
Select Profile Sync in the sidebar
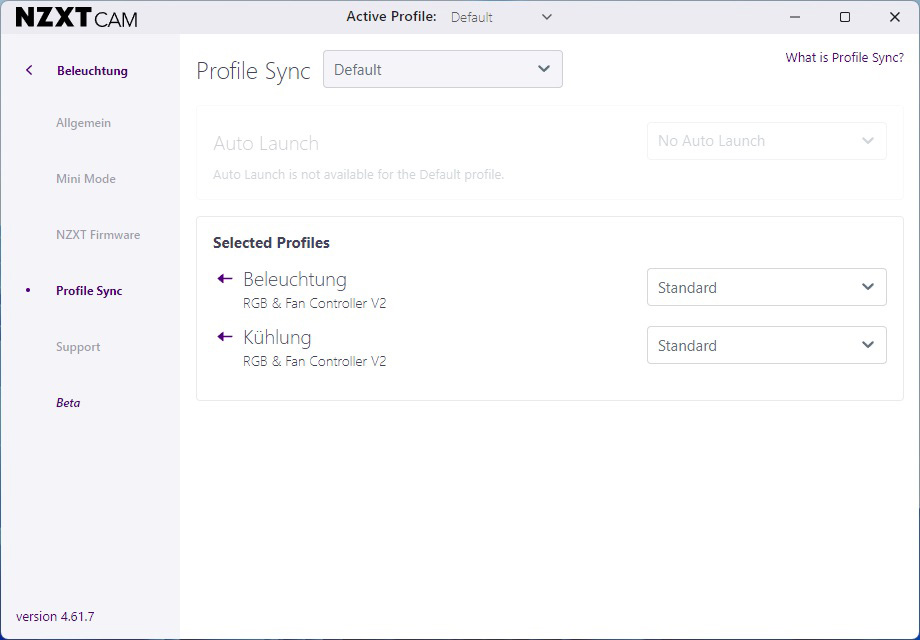pos(89,291)
